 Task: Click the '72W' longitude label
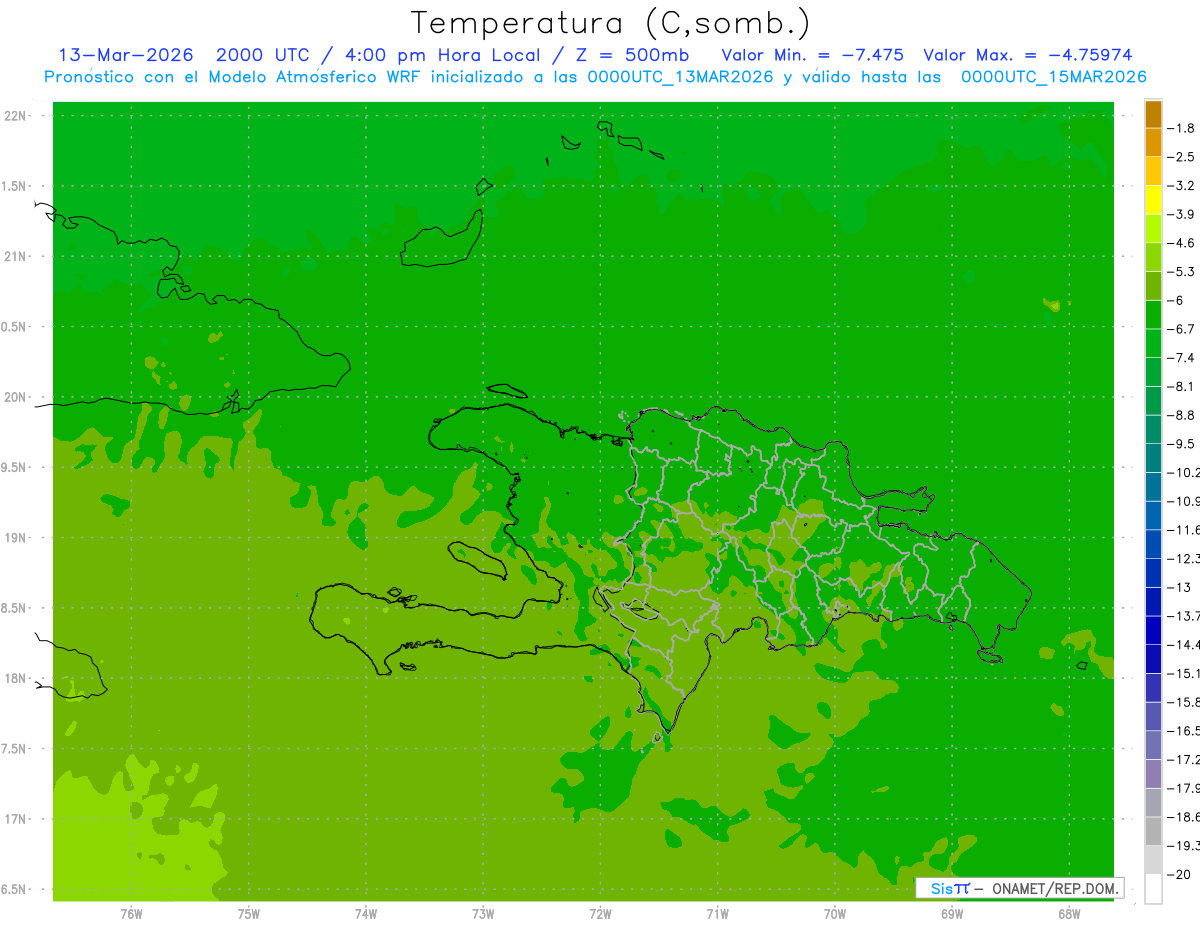[600, 914]
